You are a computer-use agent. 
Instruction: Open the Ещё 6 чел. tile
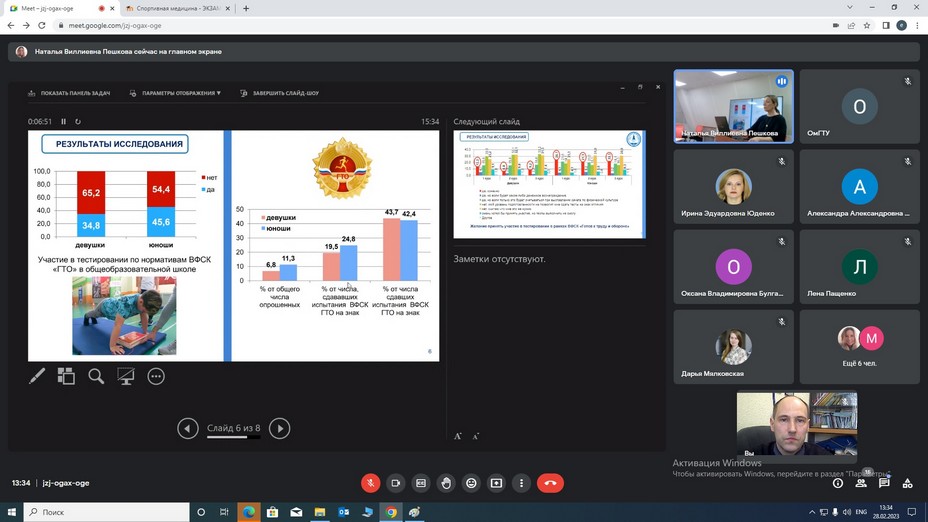point(859,347)
